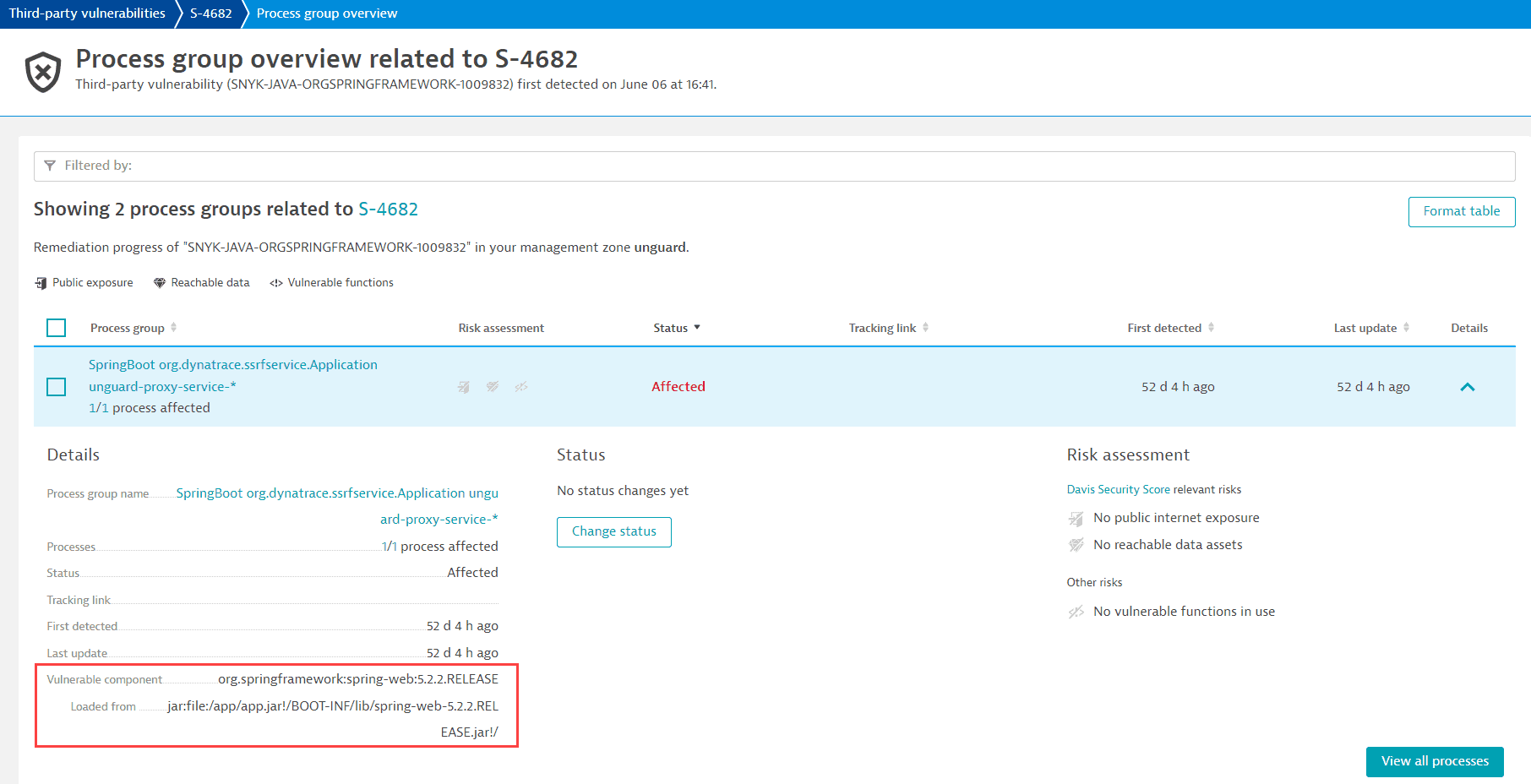Click vulnerable functions risk icon in table row

tap(521, 387)
